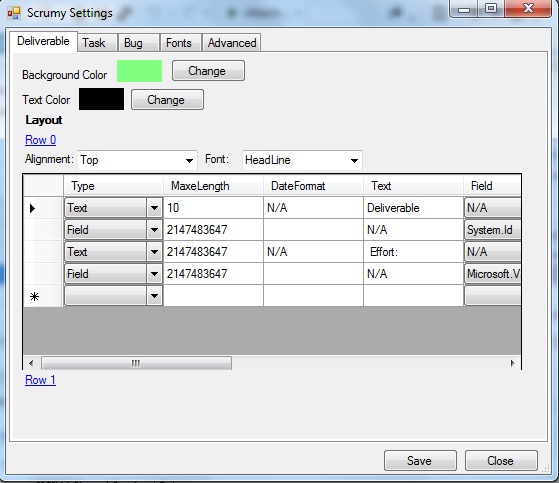This screenshot has width=559, height=483.
Task: Click the Scrumy Settings window icon
Action: point(14,13)
